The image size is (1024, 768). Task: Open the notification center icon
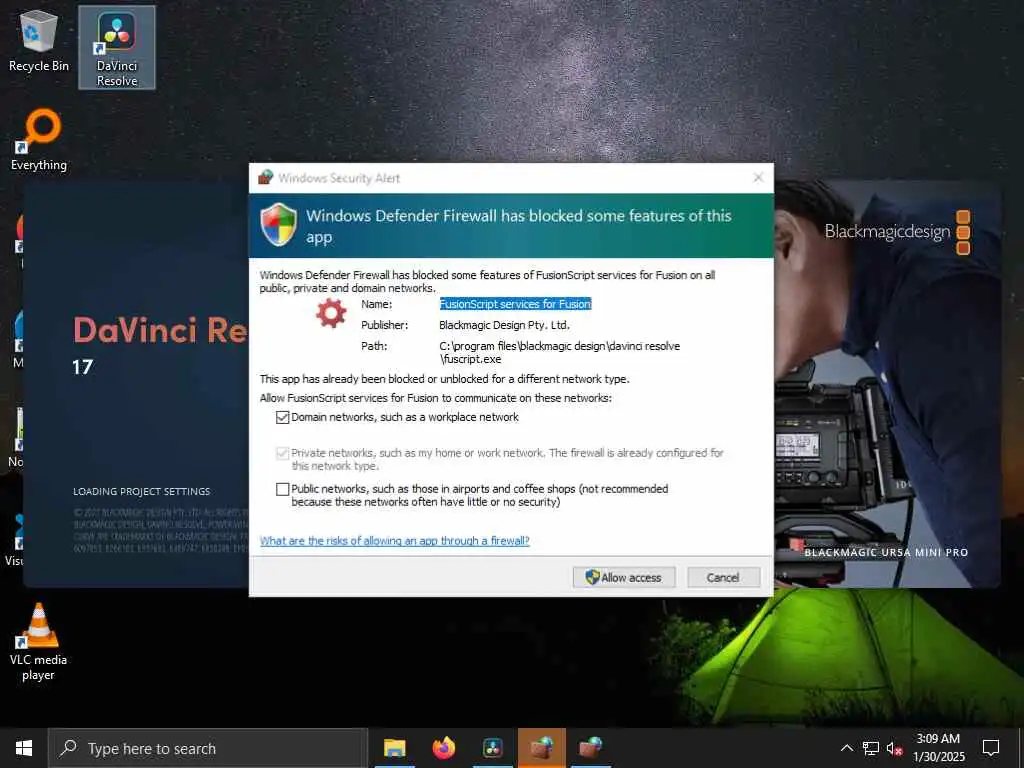pyautogui.click(x=991, y=748)
